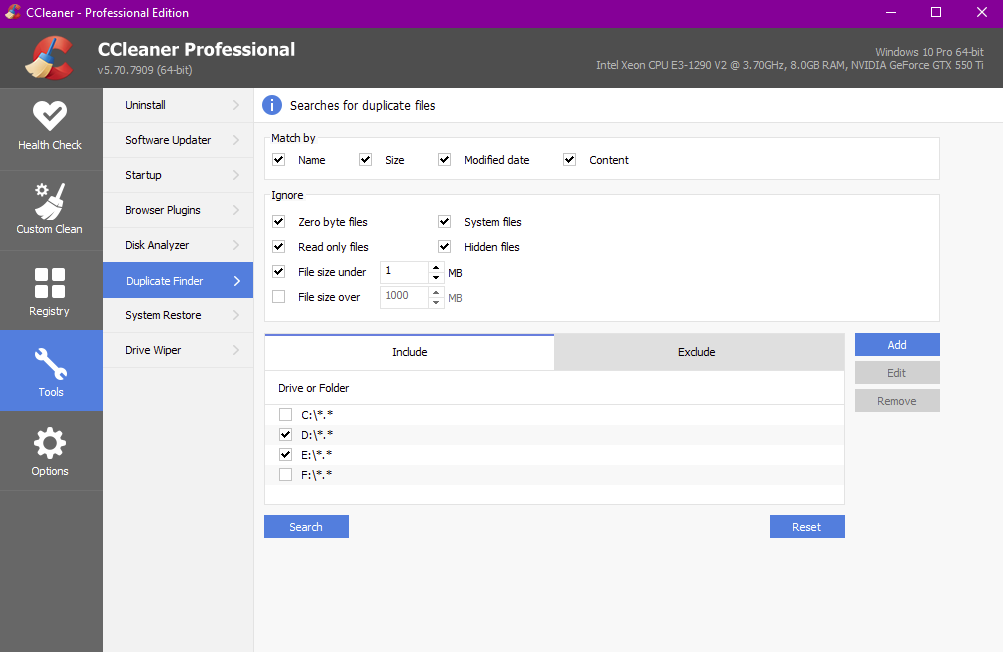The height and width of the screenshot is (652, 1003).
Task: Select Software Updater menu item
Action: tap(178, 139)
